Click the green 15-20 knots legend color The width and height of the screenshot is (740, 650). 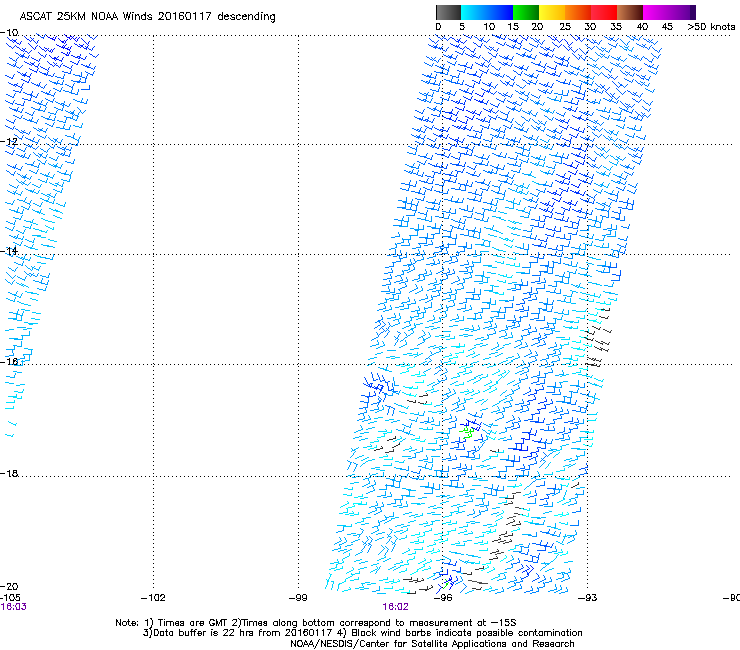coord(526,12)
